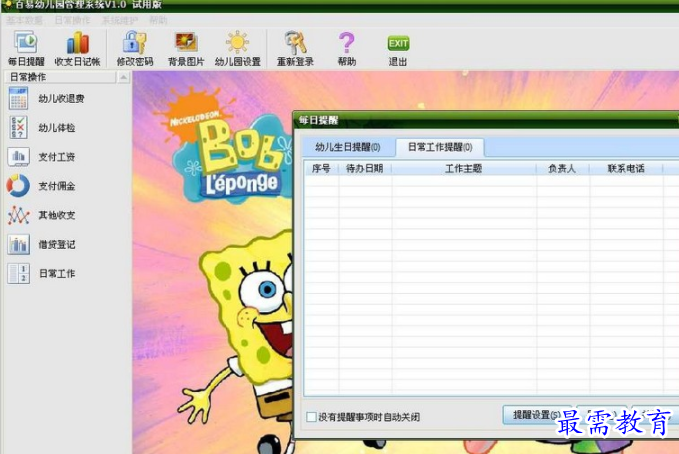This screenshot has height=454, width=679.
Task: Open 幼儿园设置 sun icon
Action: 238,48
